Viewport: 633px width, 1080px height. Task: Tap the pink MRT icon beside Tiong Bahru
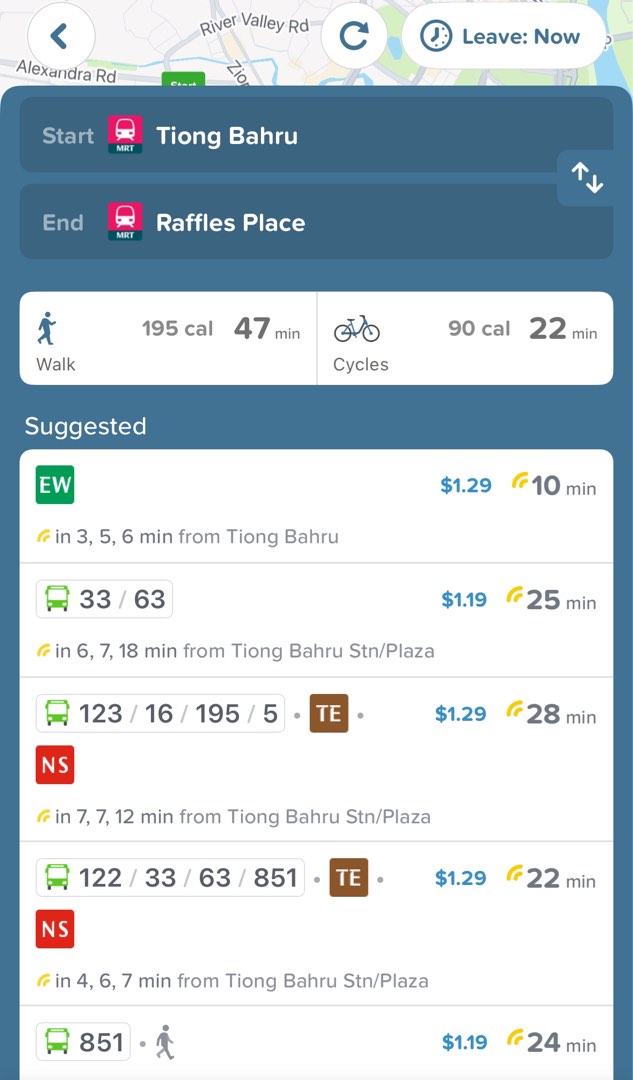[x=125, y=135]
